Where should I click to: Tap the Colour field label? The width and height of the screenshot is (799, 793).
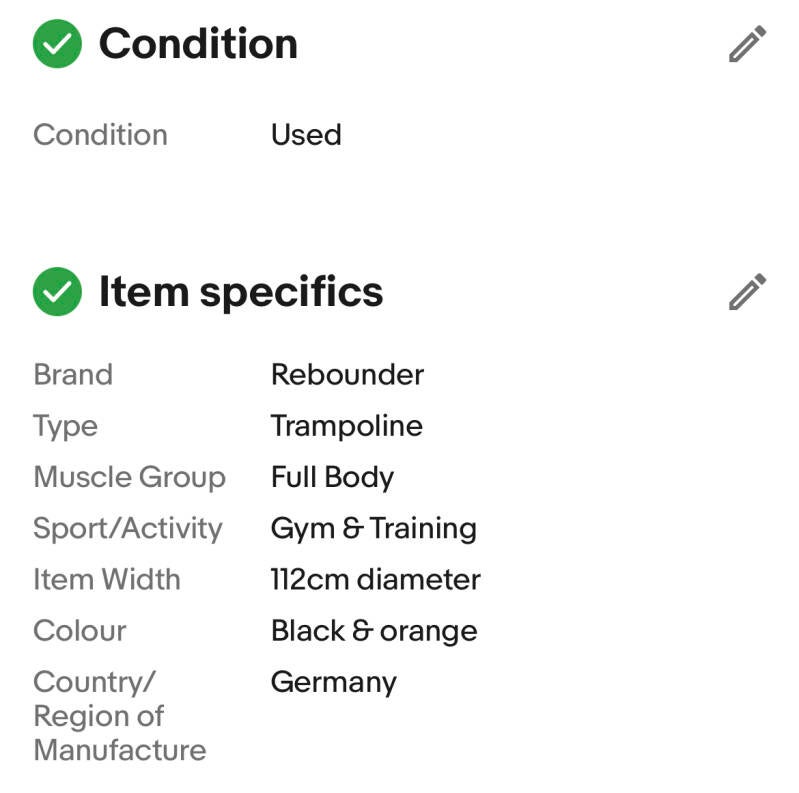click(80, 631)
